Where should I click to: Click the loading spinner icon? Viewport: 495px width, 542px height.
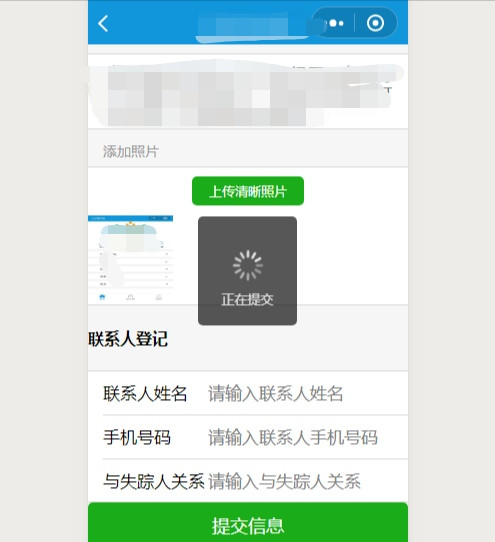(248, 265)
